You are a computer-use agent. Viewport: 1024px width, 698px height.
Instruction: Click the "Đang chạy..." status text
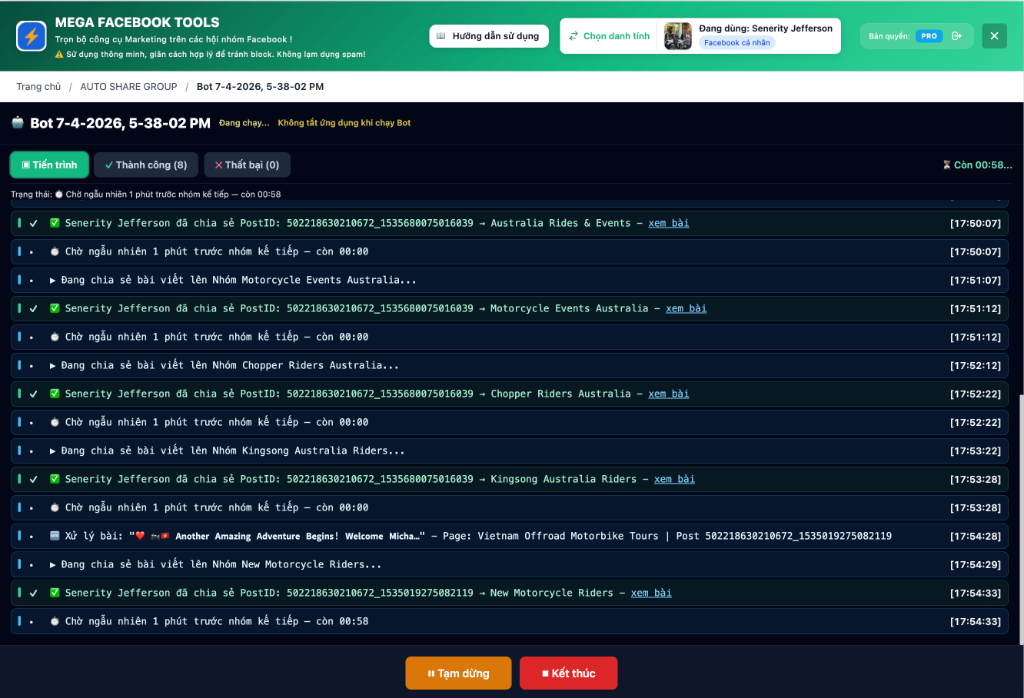(x=244, y=123)
